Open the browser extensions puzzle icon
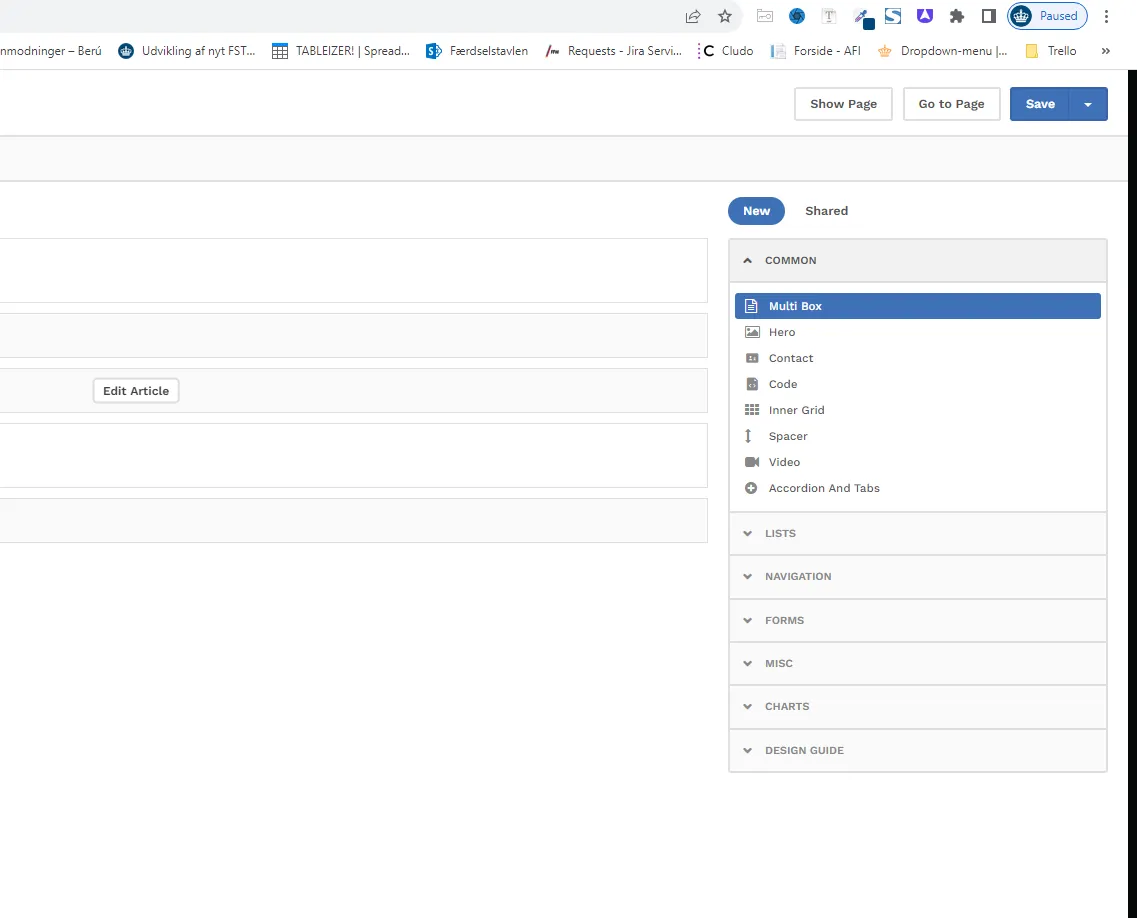 pos(957,16)
